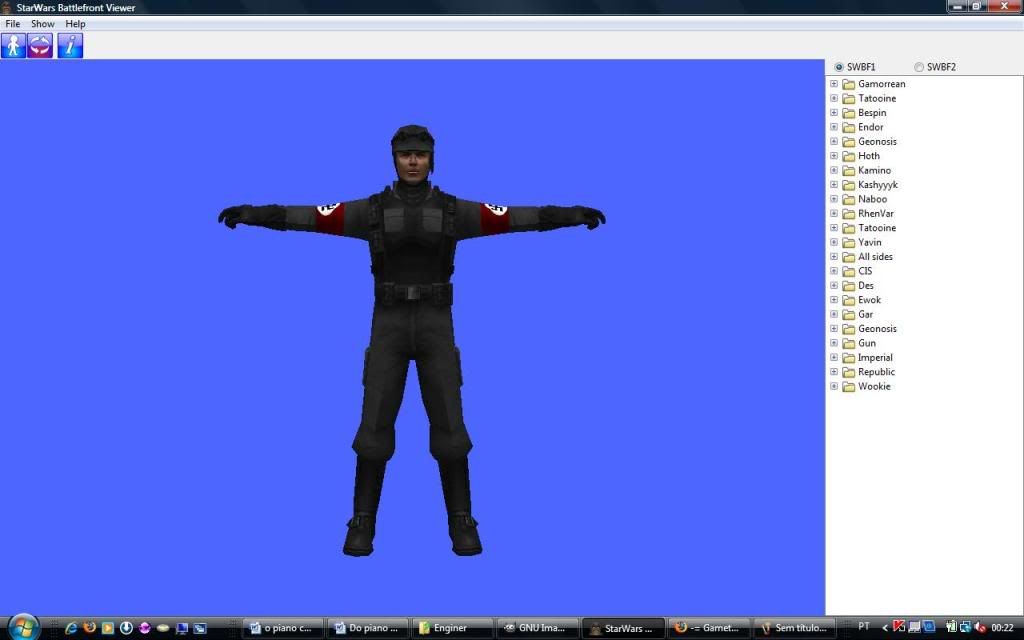Switch to the 'GNU Ima...' taskbar window
The width and height of the screenshot is (1024, 640).
click(537, 628)
